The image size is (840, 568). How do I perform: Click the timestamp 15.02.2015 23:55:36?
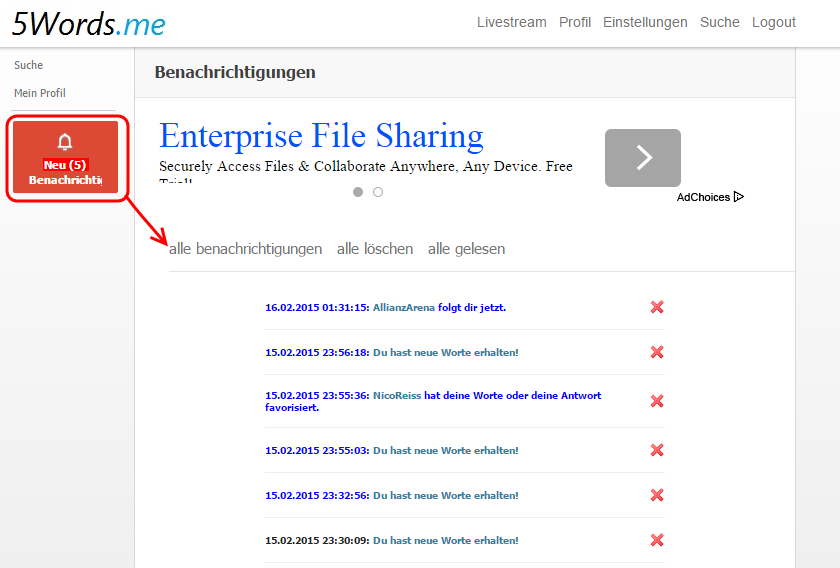tap(317, 395)
